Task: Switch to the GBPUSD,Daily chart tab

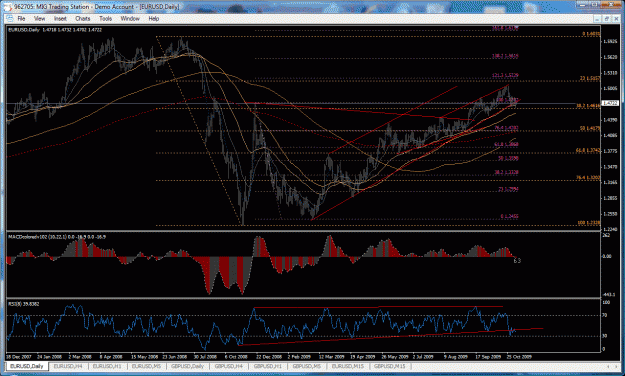Action: tap(187, 366)
